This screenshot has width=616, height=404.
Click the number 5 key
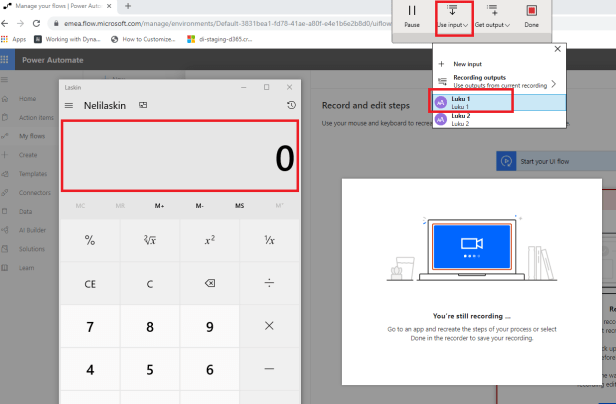click(x=150, y=369)
